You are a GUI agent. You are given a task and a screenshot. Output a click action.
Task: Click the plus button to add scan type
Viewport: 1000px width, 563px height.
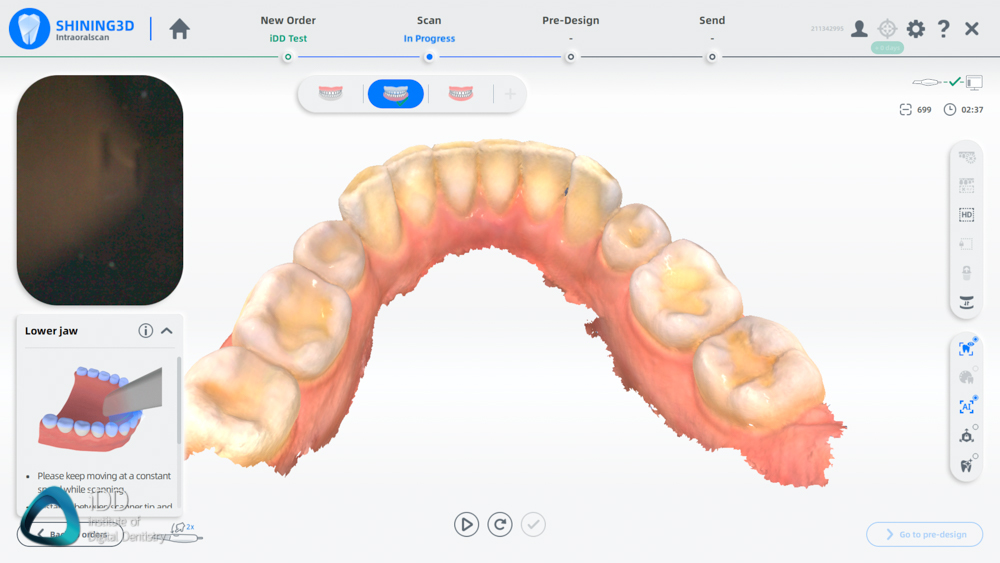510,94
